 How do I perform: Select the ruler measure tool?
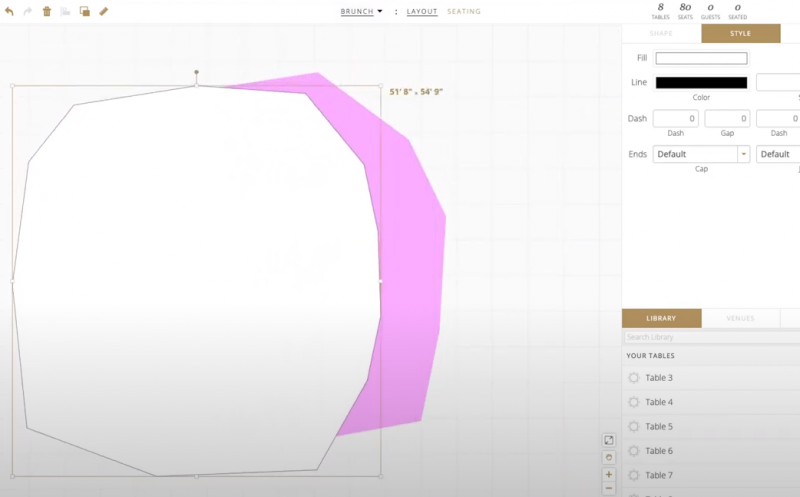pos(103,11)
